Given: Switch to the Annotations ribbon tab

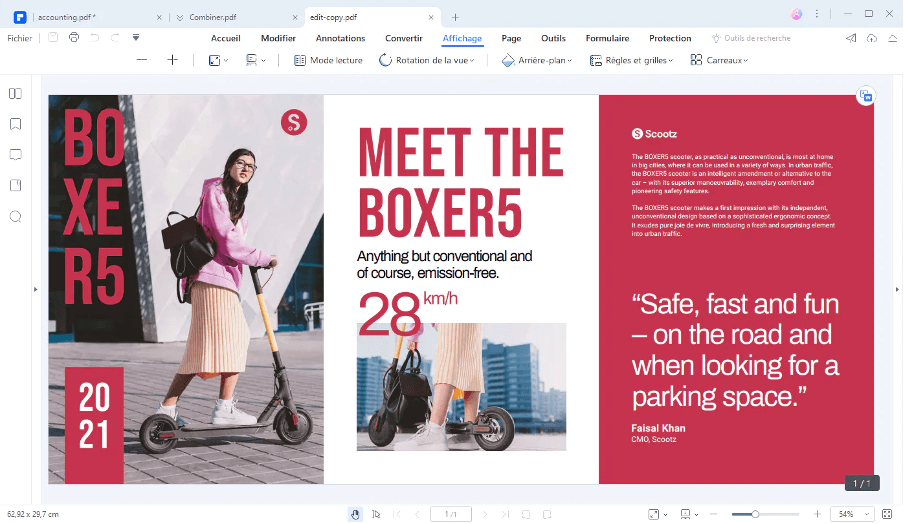Looking at the screenshot, I should (340, 38).
